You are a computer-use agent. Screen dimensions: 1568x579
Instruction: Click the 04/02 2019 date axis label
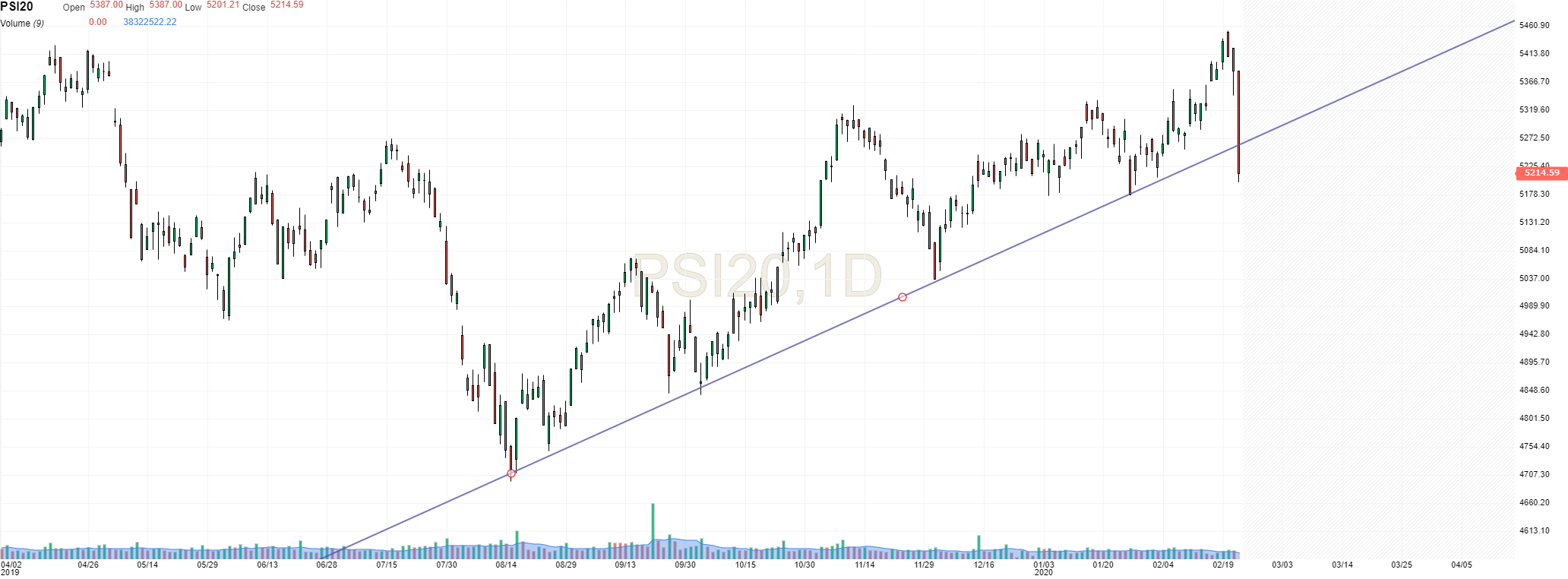coord(11,568)
